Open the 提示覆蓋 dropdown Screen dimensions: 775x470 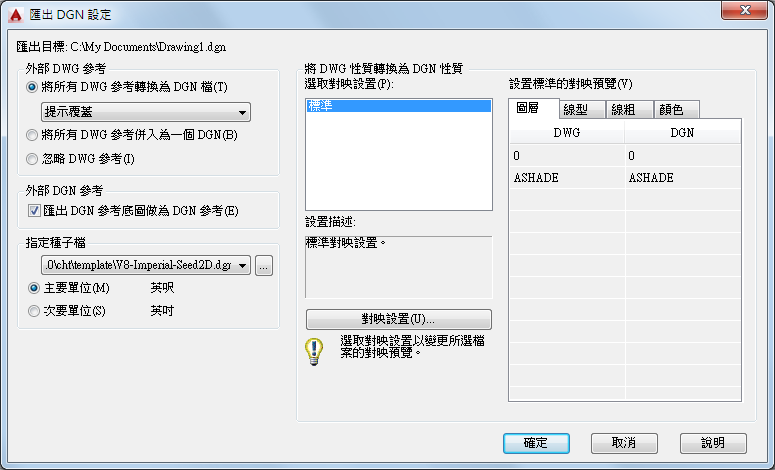(x=146, y=112)
